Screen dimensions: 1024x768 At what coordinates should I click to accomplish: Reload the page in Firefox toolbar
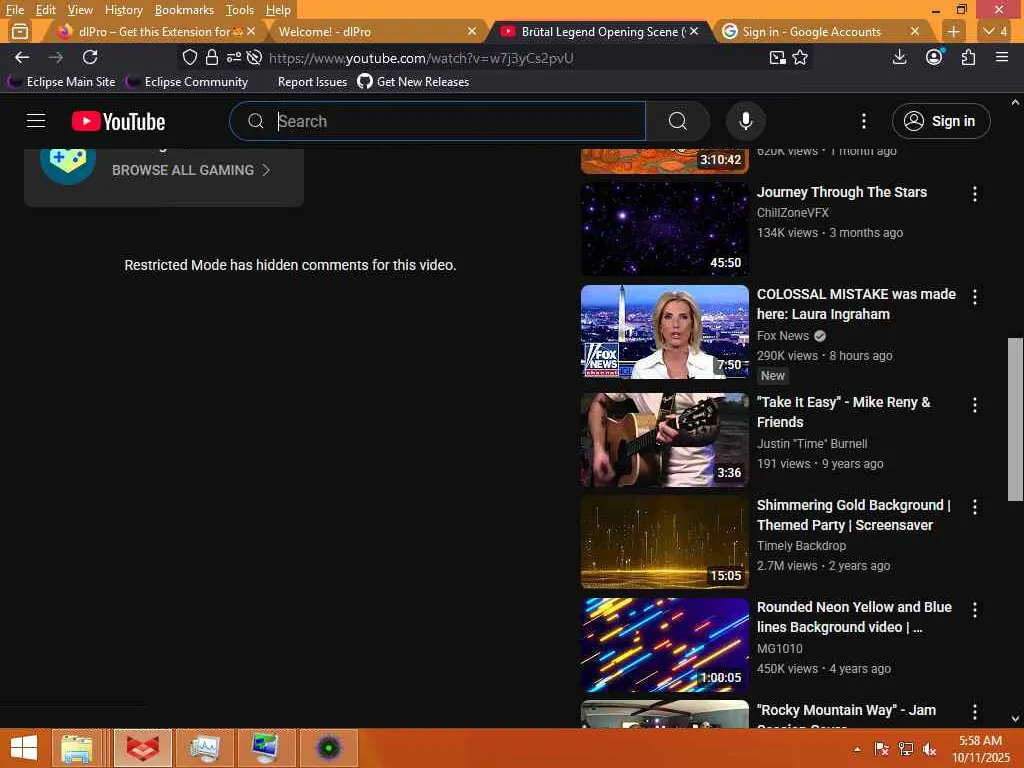click(90, 57)
